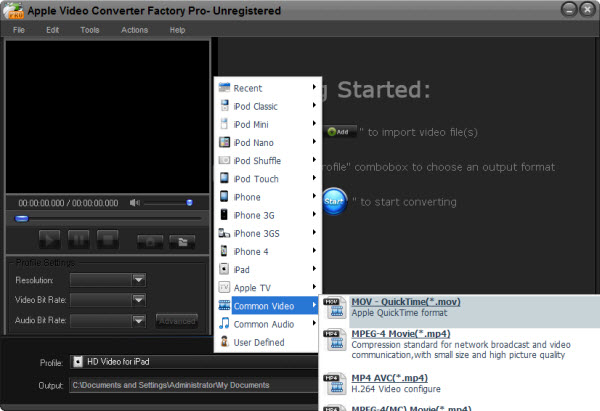The width and height of the screenshot is (600, 411).
Task: Click the Add button to import video
Action: 337,131
